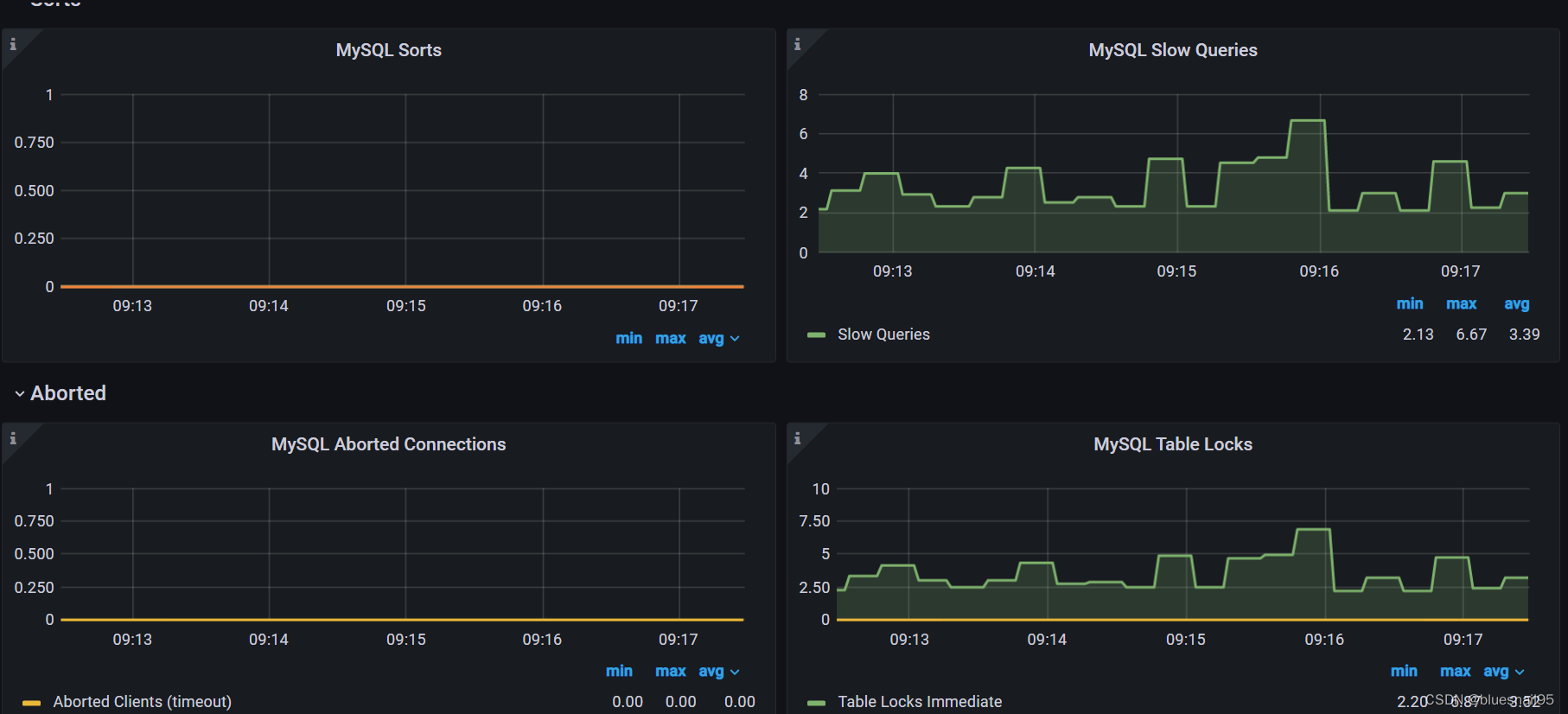
Task: Toggle the Table Locks Immediate legend series
Action: pos(920,702)
